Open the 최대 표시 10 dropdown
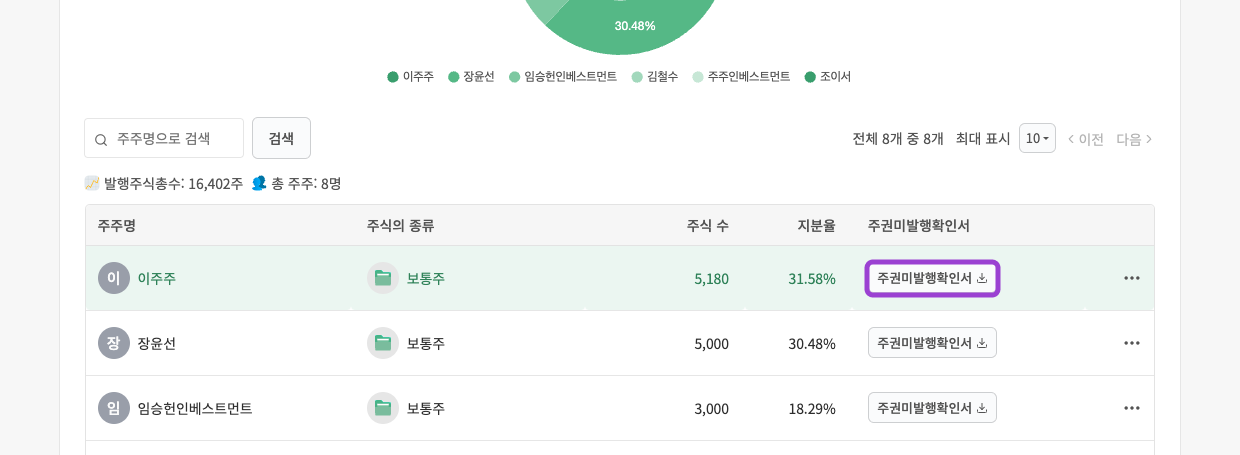Viewport: 1240px width, 455px height. click(1037, 138)
